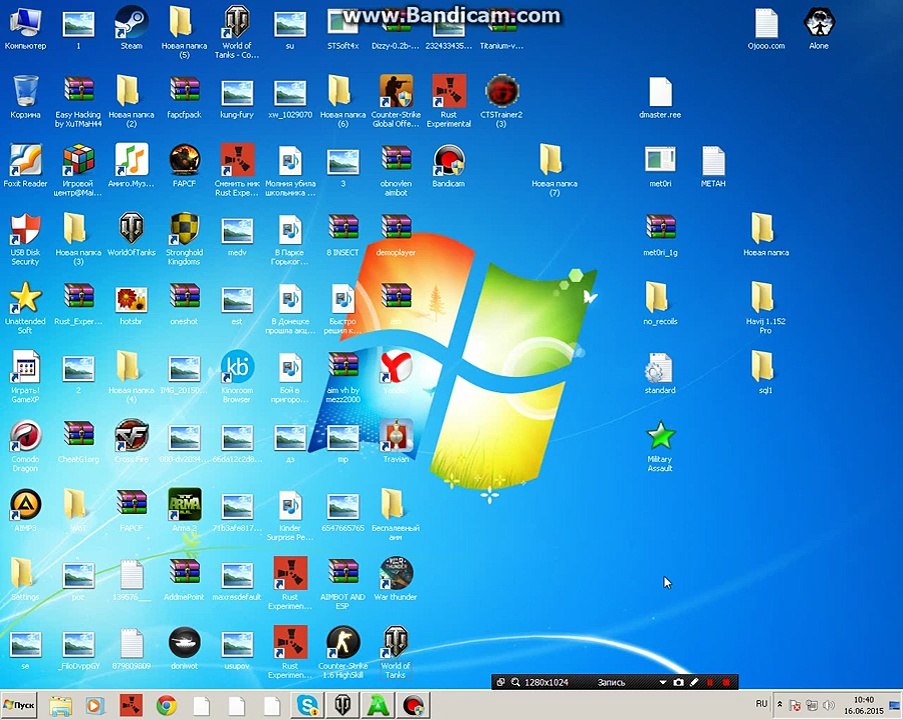The image size is (903, 720).
Task: Open Skype from taskbar
Action: point(307,706)
